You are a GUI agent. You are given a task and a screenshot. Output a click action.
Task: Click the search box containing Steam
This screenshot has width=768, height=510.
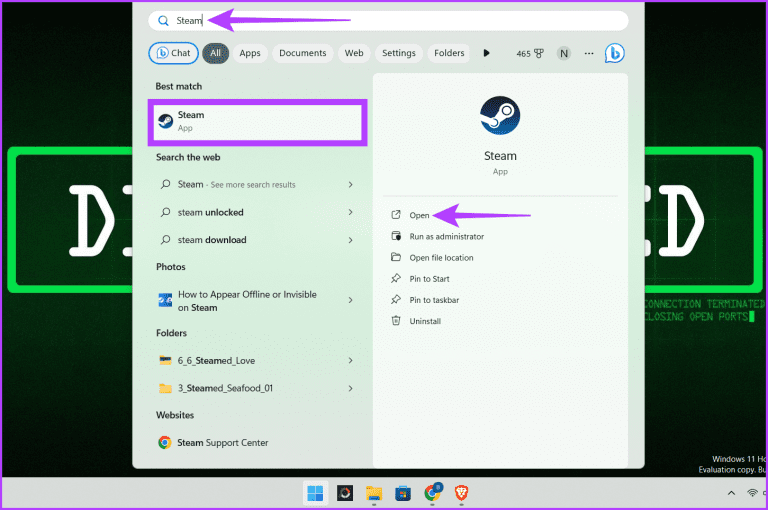[x=388, y=20]
